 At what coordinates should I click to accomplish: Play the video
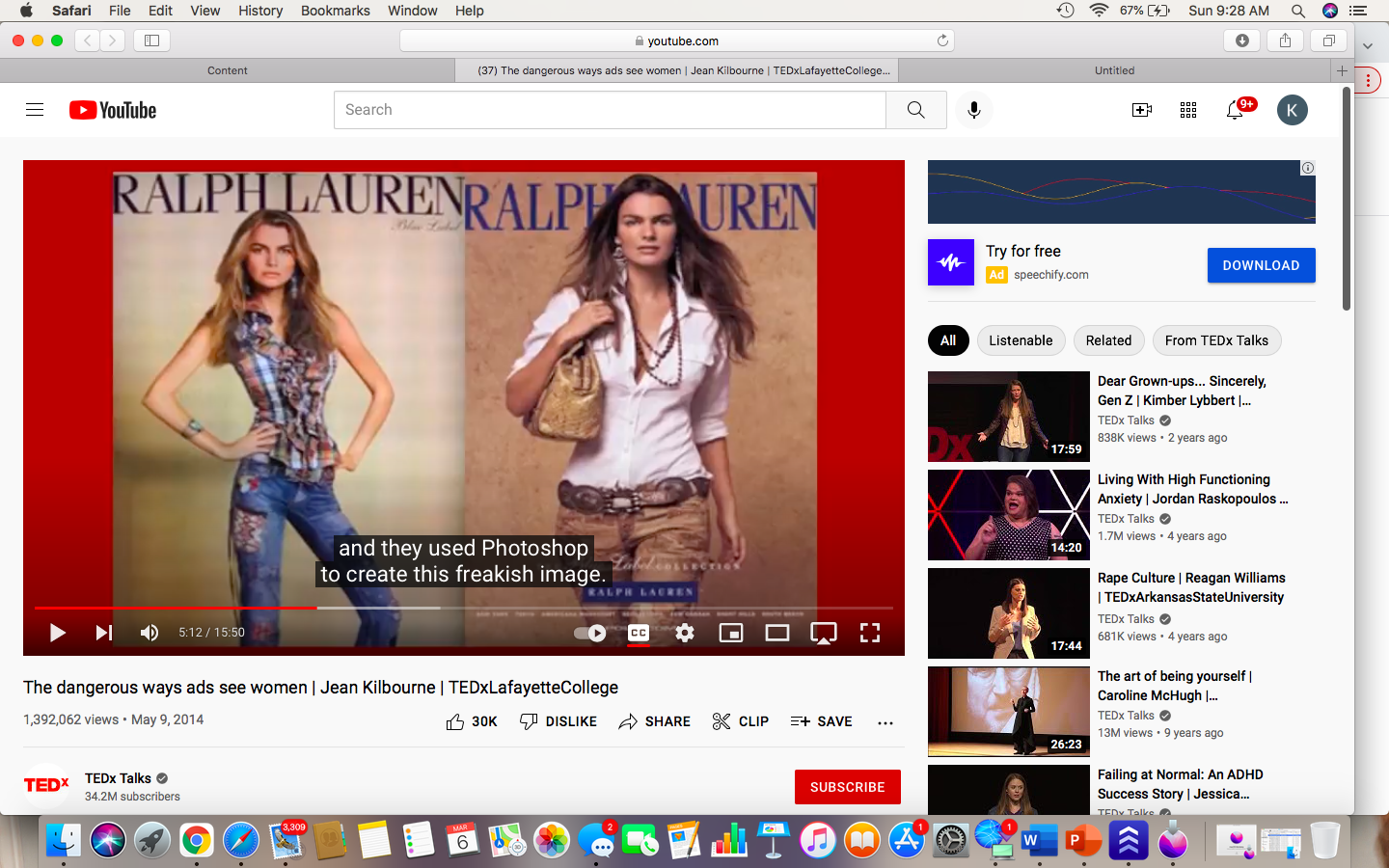coord(57,633)
